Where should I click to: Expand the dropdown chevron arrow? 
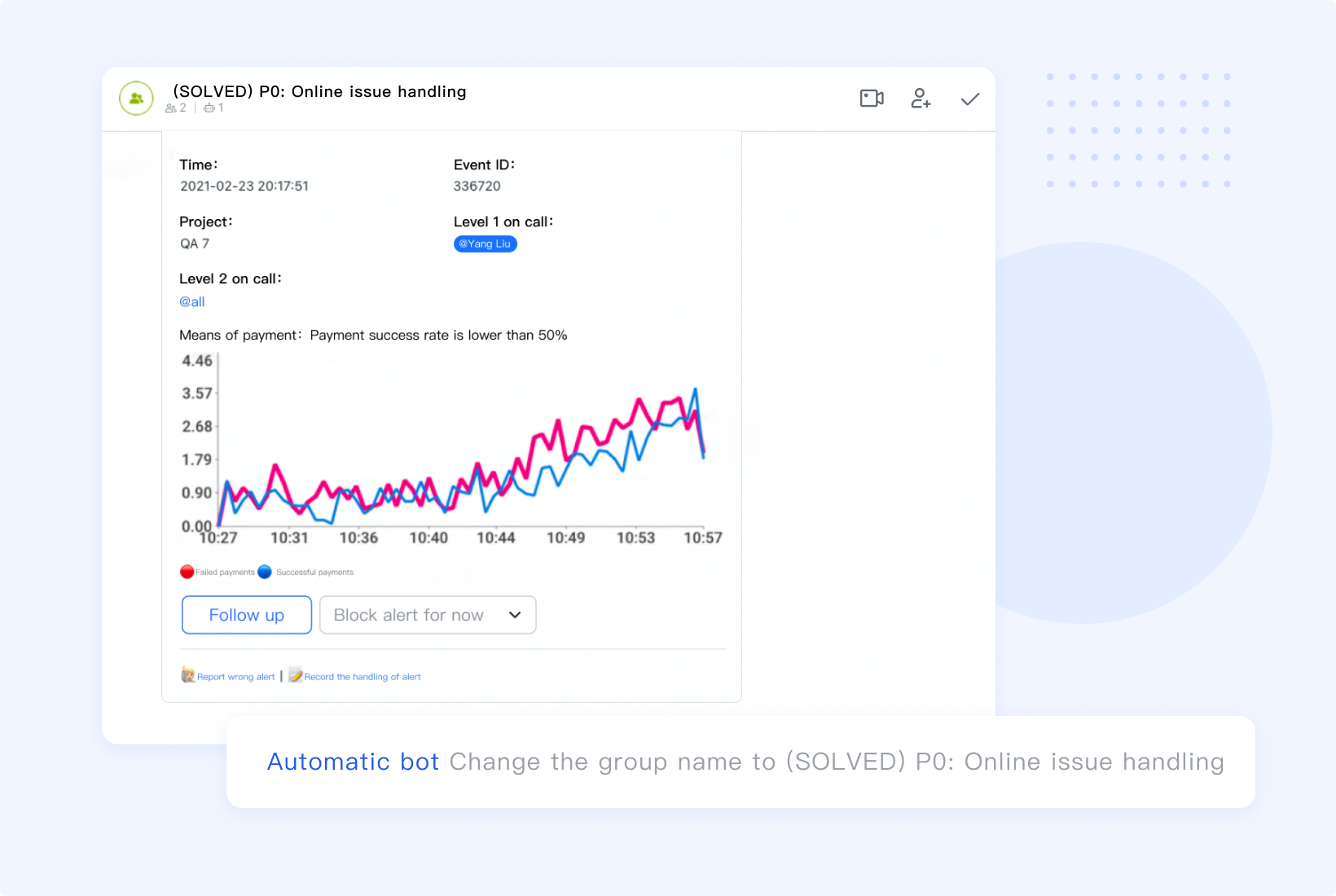(515, 615)
